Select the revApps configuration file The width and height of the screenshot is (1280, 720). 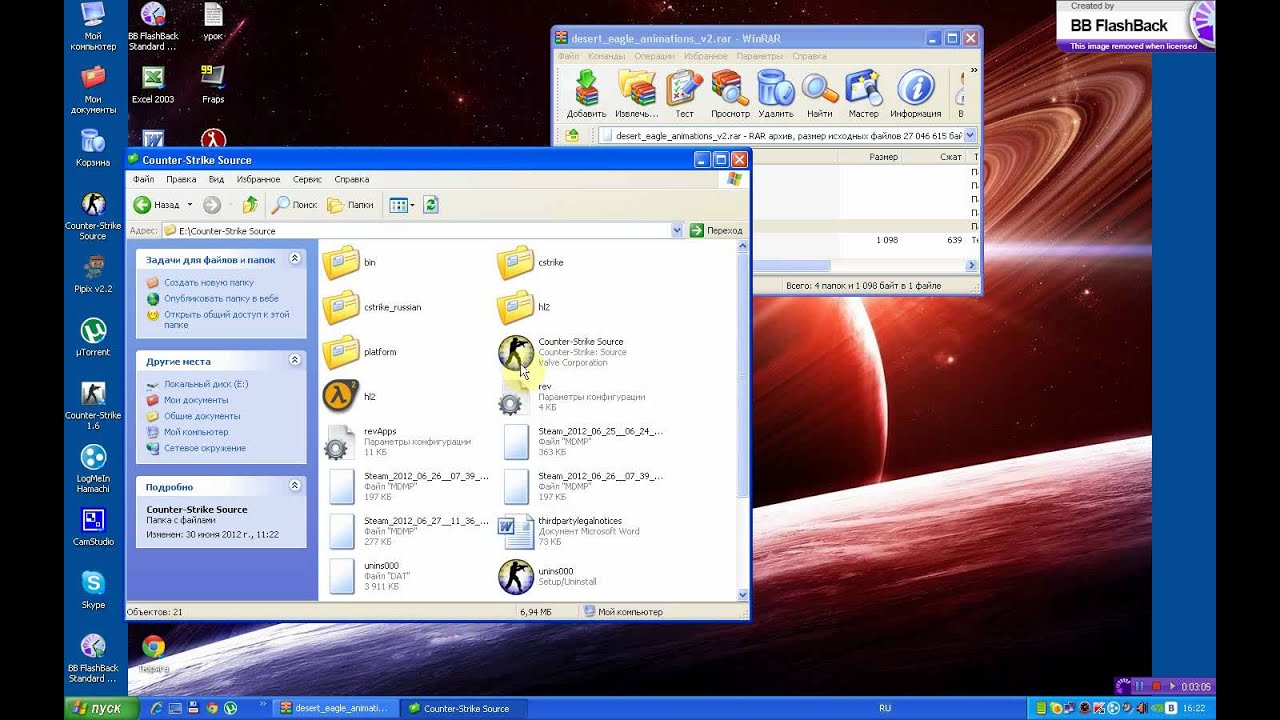click(398, 442)
